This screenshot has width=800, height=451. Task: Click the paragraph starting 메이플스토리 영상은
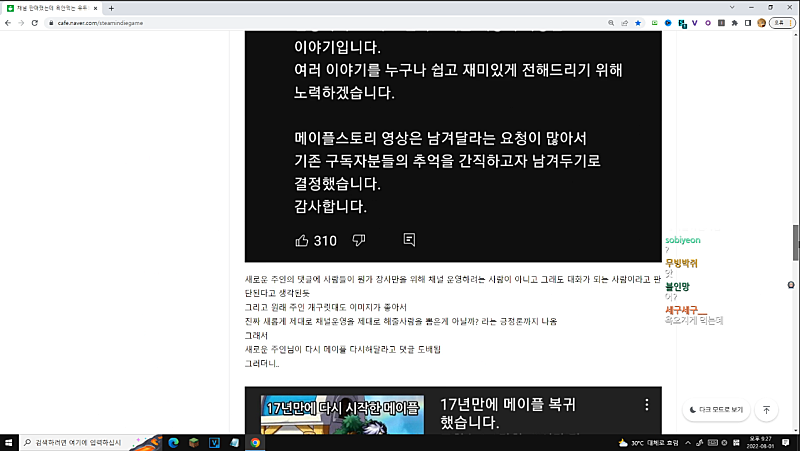pos(447,161)
